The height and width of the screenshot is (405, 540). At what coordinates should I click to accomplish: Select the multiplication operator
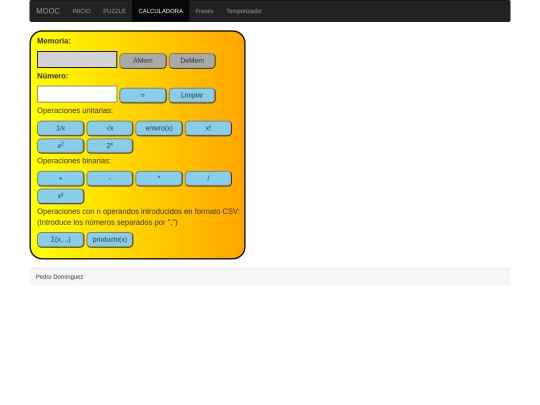159,178
